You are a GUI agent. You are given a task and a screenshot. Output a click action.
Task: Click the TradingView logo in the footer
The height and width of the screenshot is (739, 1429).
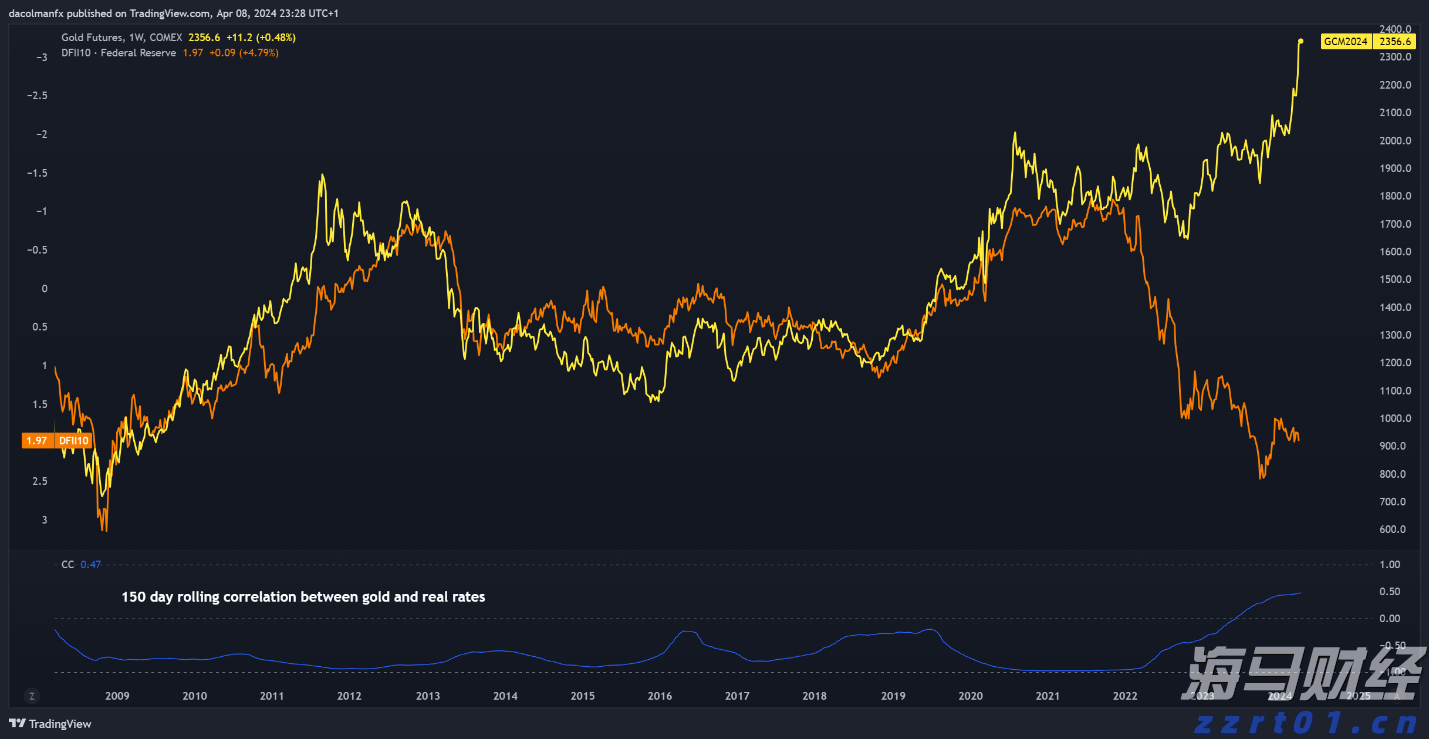coord(50,723)
